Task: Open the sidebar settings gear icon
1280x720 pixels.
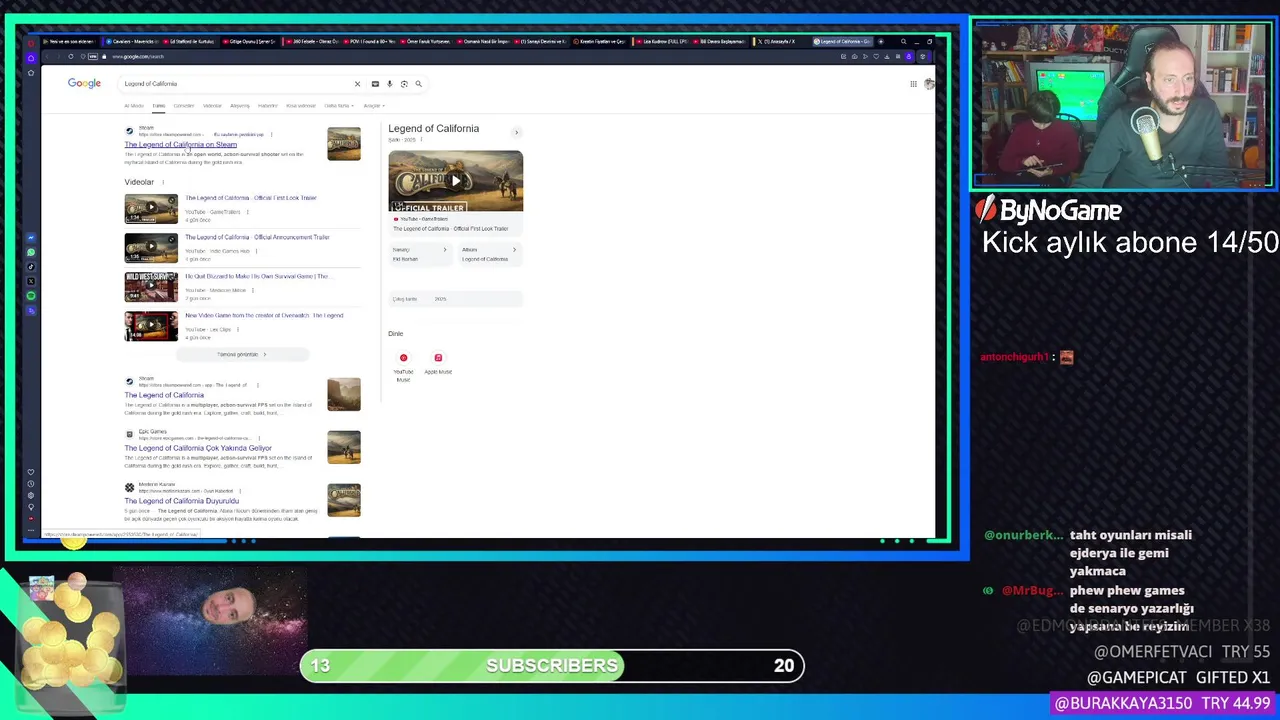Action: [x=31, y=496]
